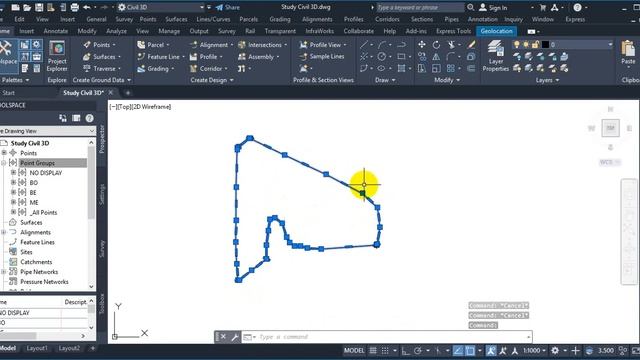This screenshot has height=360, width=640.
Task: Select the Ellipse draw tool
Action: 382,69
